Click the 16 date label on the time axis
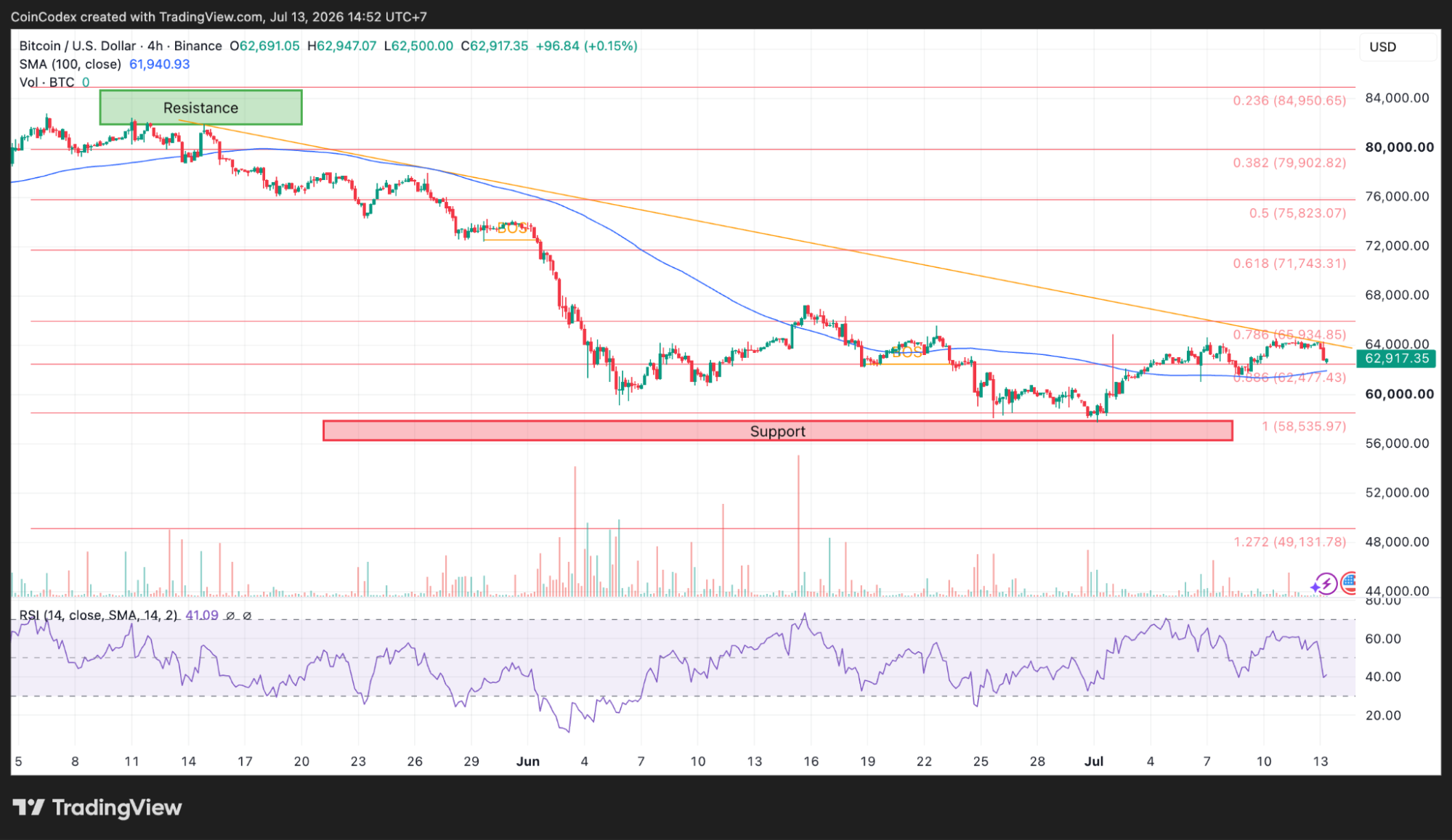 (811, 762)
